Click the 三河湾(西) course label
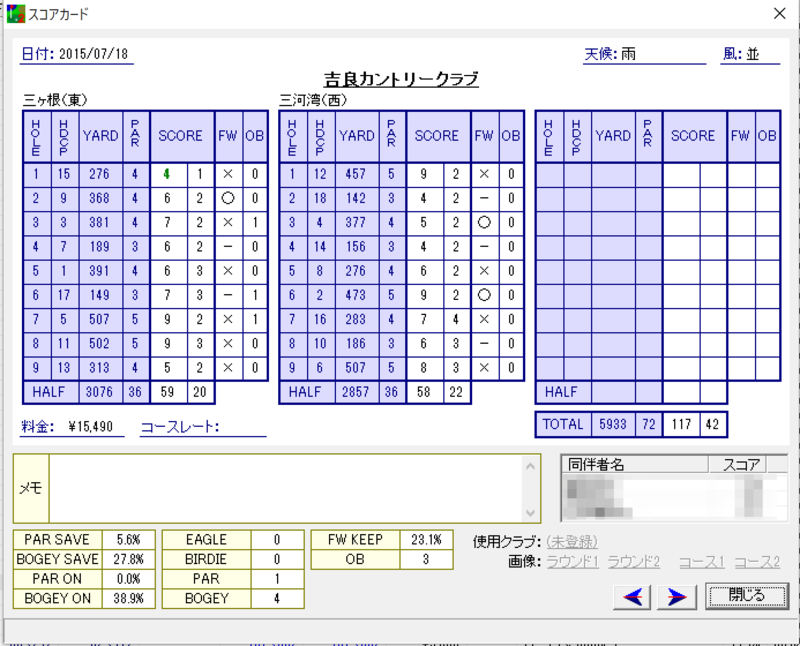Viewport: 800px width, 646px height. [313, 100]
